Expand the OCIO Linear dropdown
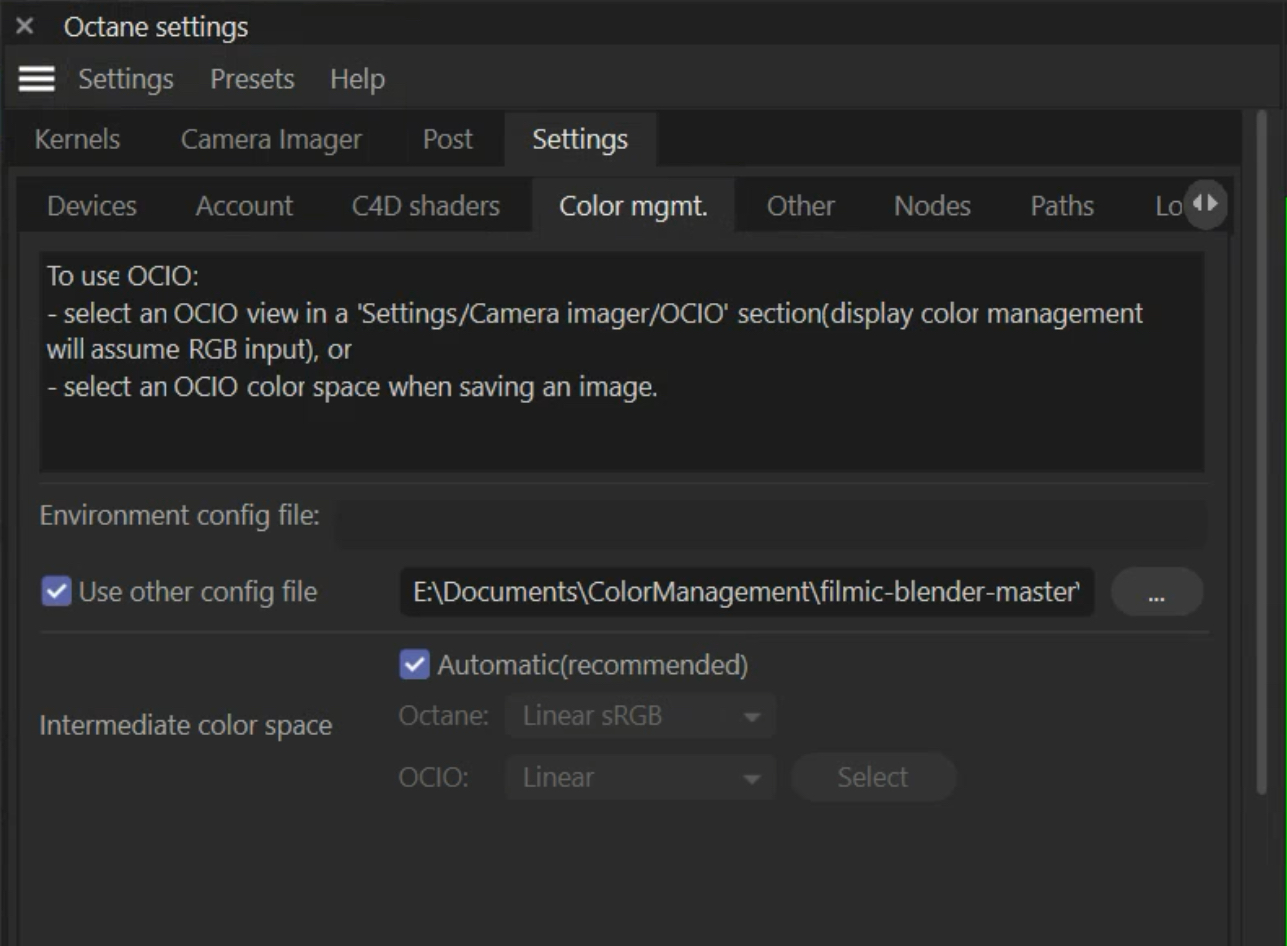 click(x=640, y=778)
